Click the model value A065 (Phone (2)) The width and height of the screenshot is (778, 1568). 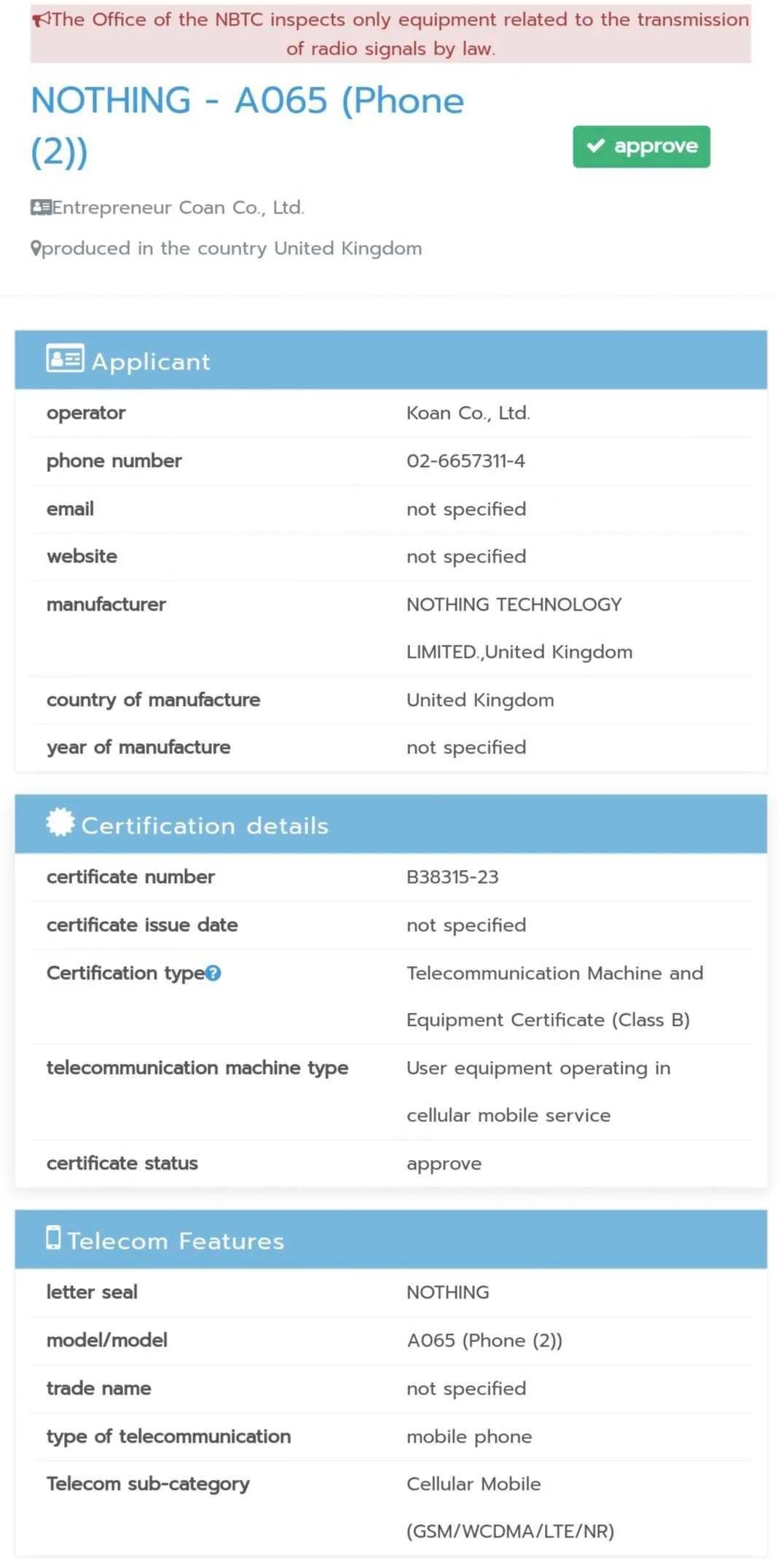click(484, 1341)
